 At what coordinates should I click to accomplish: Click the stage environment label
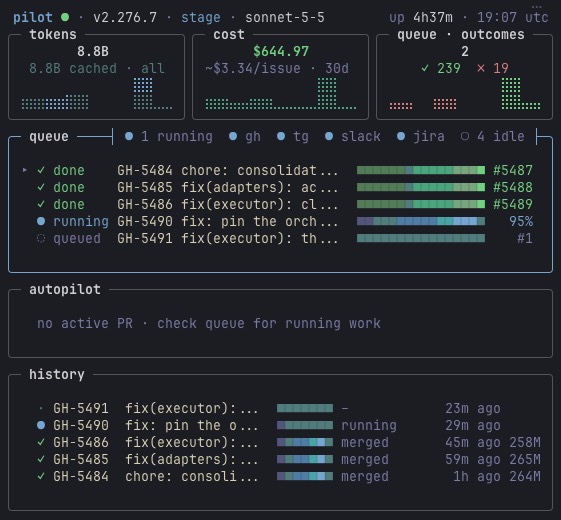coord(201,17)
